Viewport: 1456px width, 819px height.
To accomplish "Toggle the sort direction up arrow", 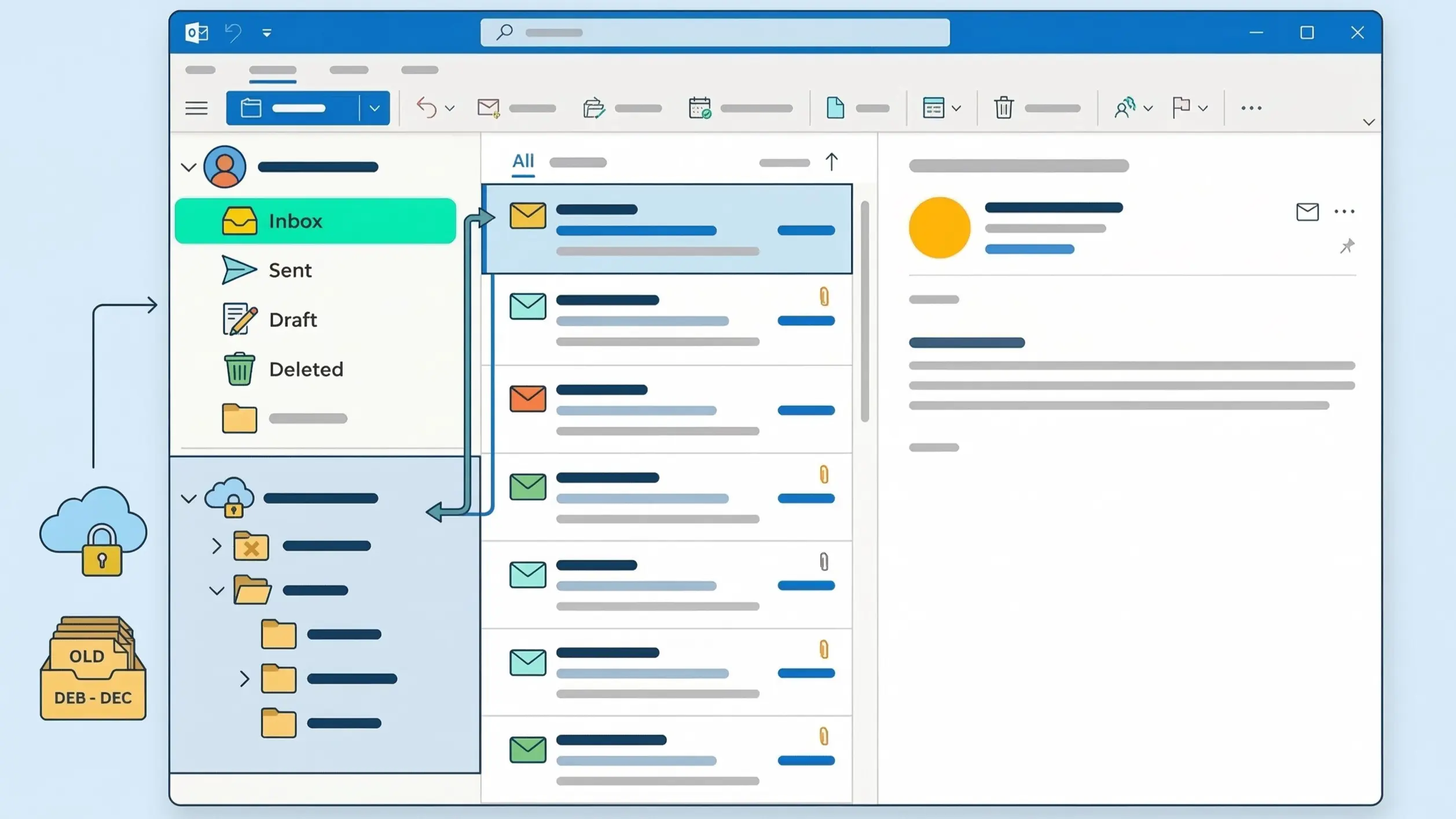I will [831, 161].
